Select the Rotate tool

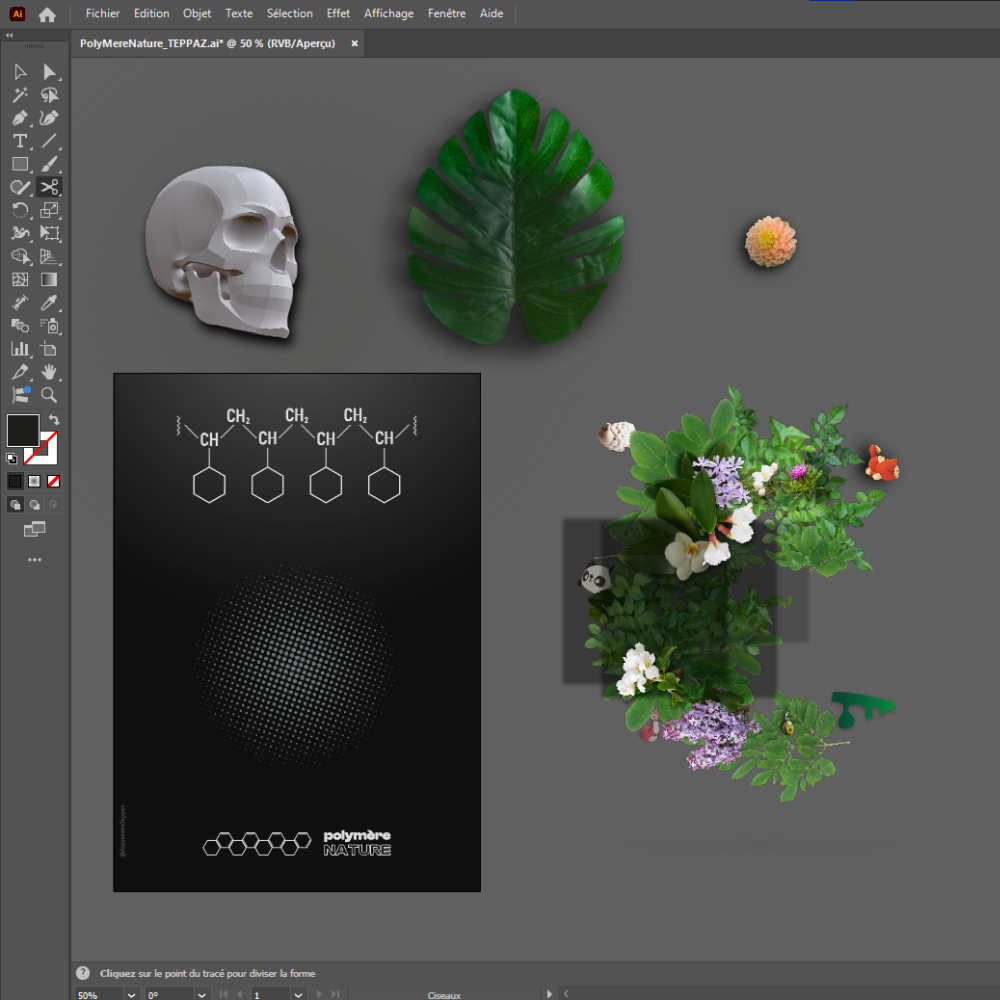(x=20, y=210)
